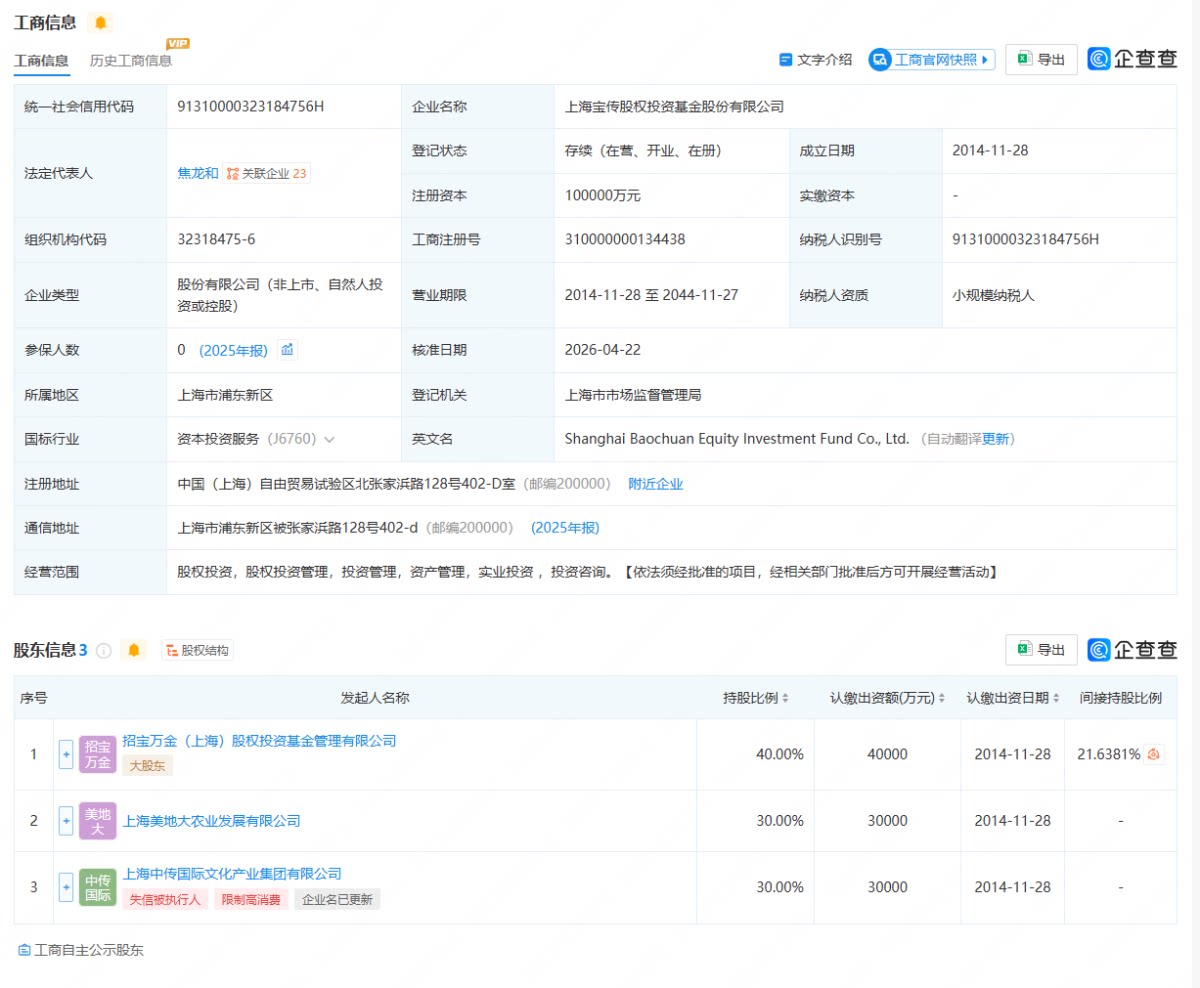
Task: Open the 股权结构 equity structure button
Action: tap(197, 650)
